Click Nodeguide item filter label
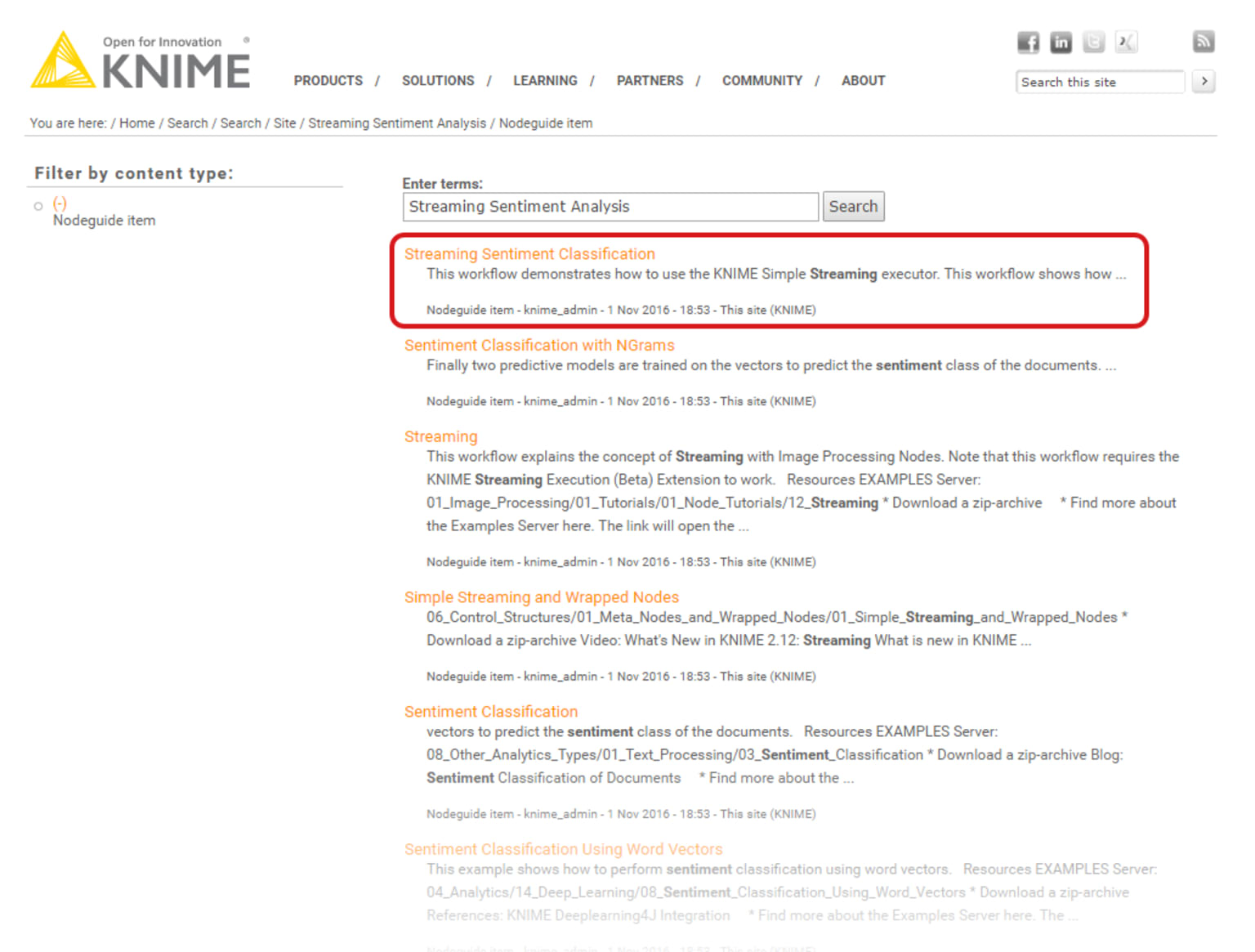Screen dimensions: 1255x952 point(105,221)
